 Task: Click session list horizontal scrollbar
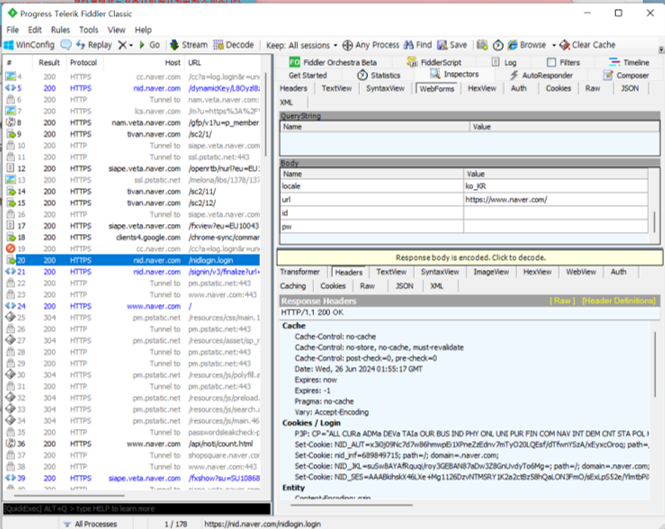pos(69,495)
